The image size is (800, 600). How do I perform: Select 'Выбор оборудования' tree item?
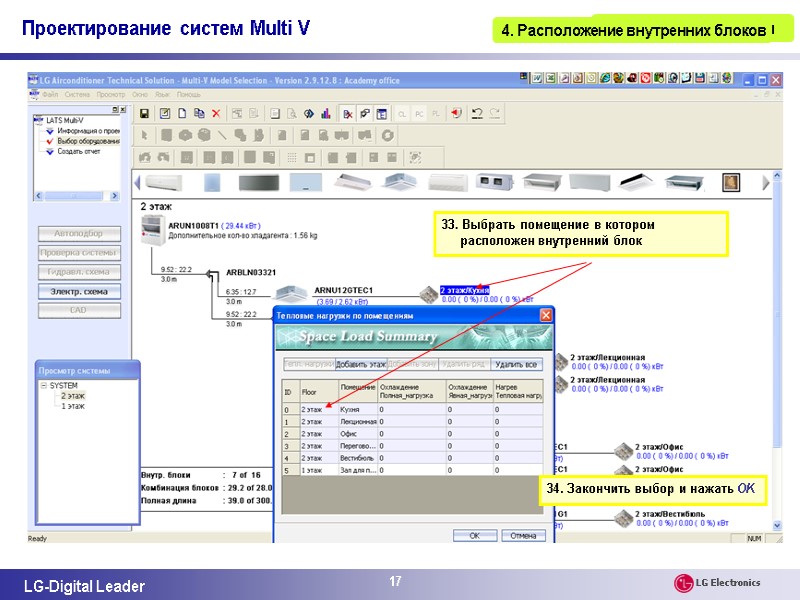88,141
